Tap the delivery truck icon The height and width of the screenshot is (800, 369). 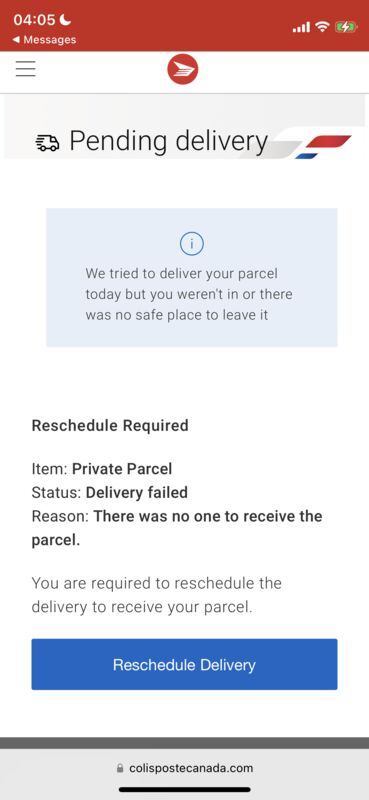click(47, 143)
